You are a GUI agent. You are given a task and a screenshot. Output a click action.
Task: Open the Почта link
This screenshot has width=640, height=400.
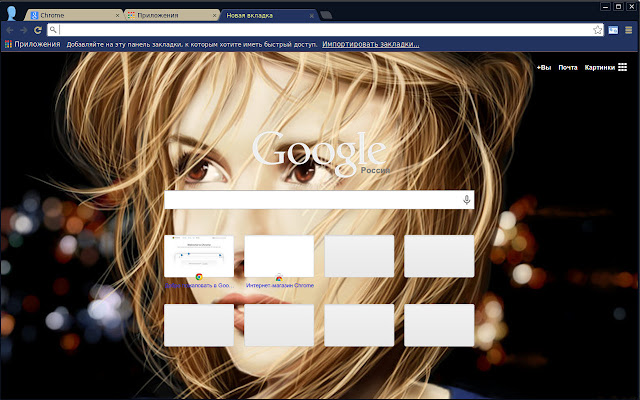click(568, 68)
